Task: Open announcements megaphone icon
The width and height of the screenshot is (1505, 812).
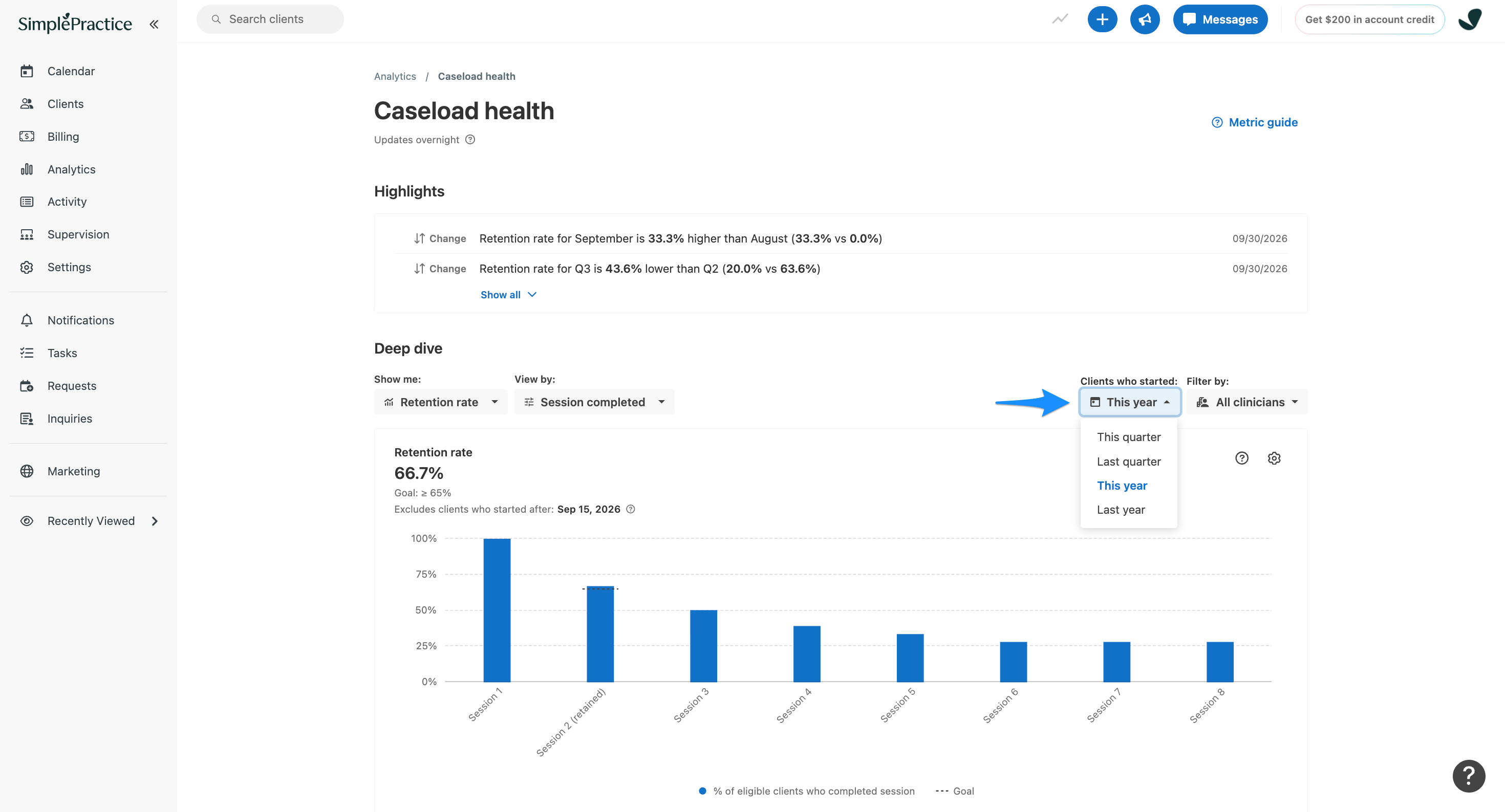Action: click(1145, 19)
